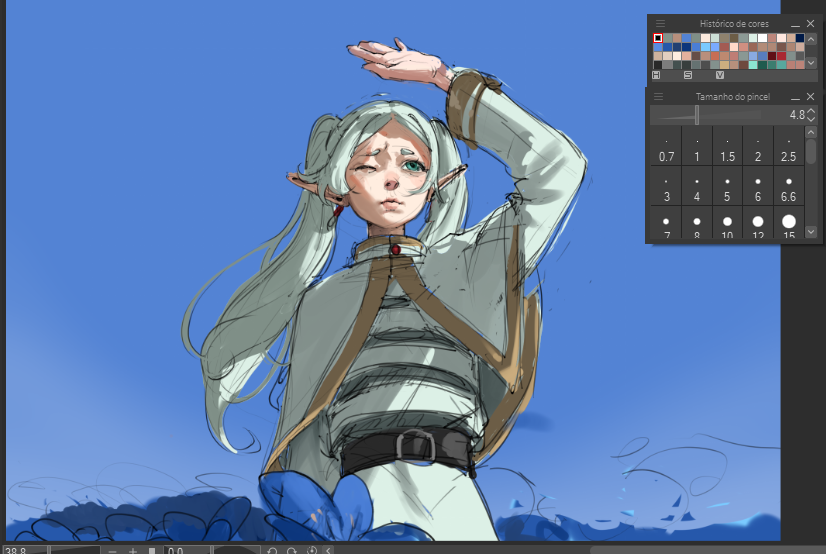Viewport: 826px width, 554px height.
Task: Pick the bright red swatch in third row
Action: coord(781,56)
